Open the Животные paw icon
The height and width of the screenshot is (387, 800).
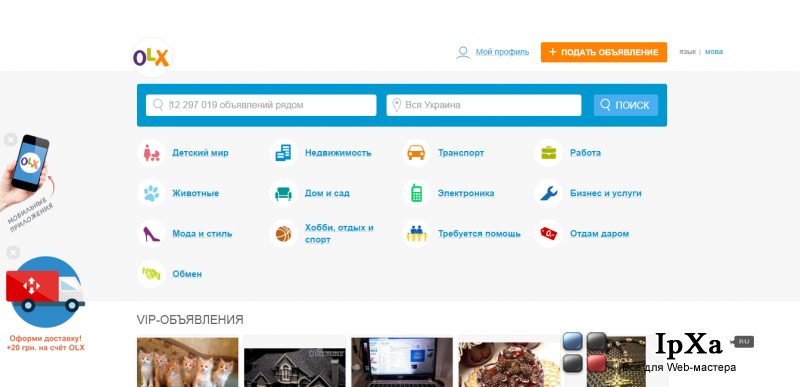tap(151, 193)
